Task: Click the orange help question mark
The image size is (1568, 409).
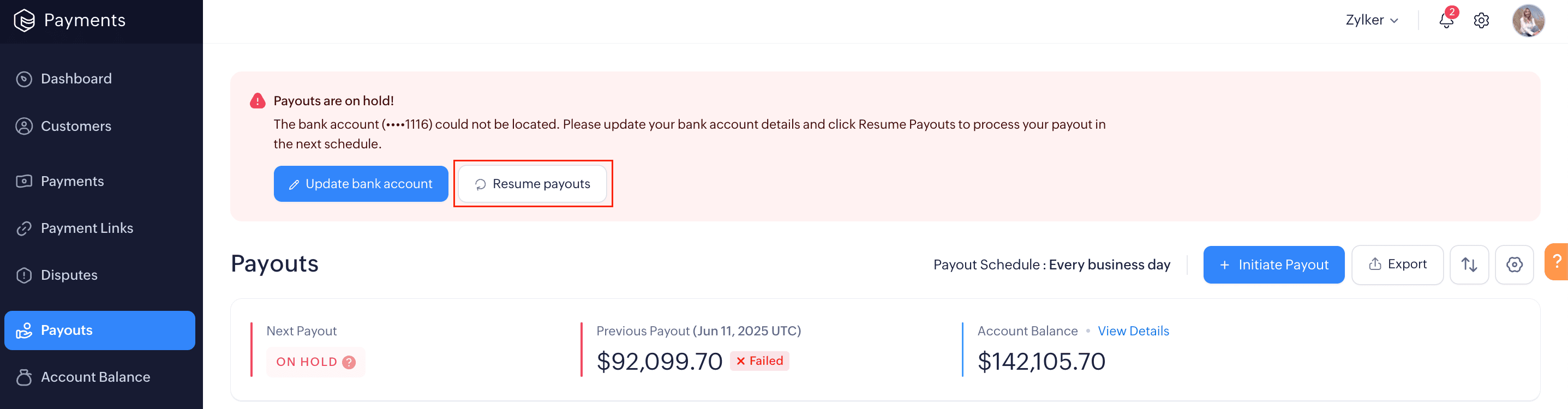Action: [x=1557, y=262]
